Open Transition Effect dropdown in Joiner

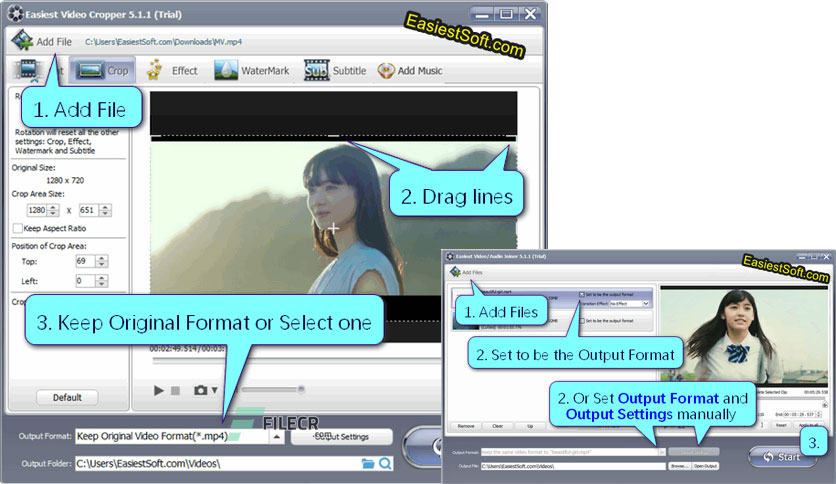pos(630,303)
